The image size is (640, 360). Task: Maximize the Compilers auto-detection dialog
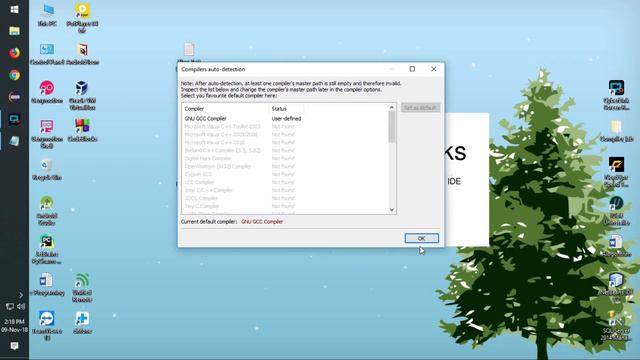point(412,69)
